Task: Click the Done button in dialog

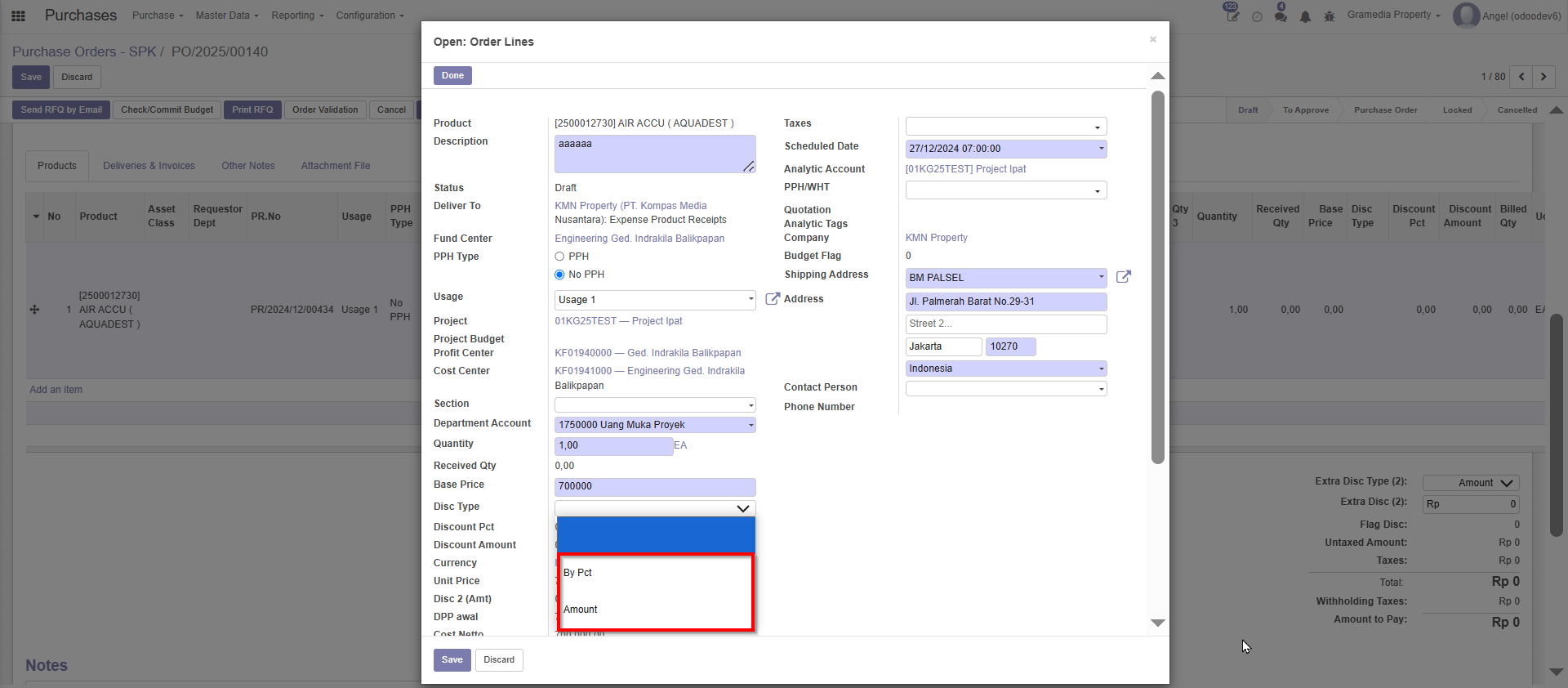Action: [x=452, y=76]
